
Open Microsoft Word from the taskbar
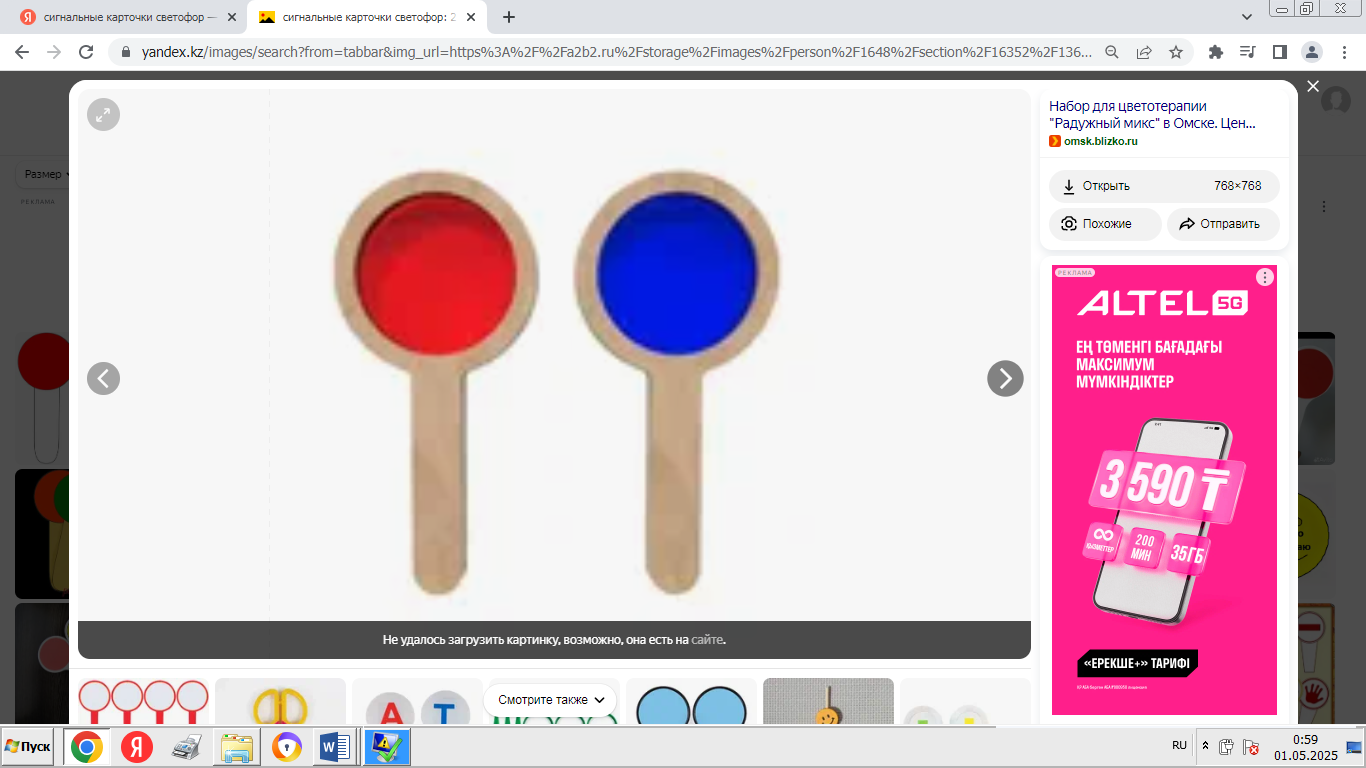pos(334,747)
